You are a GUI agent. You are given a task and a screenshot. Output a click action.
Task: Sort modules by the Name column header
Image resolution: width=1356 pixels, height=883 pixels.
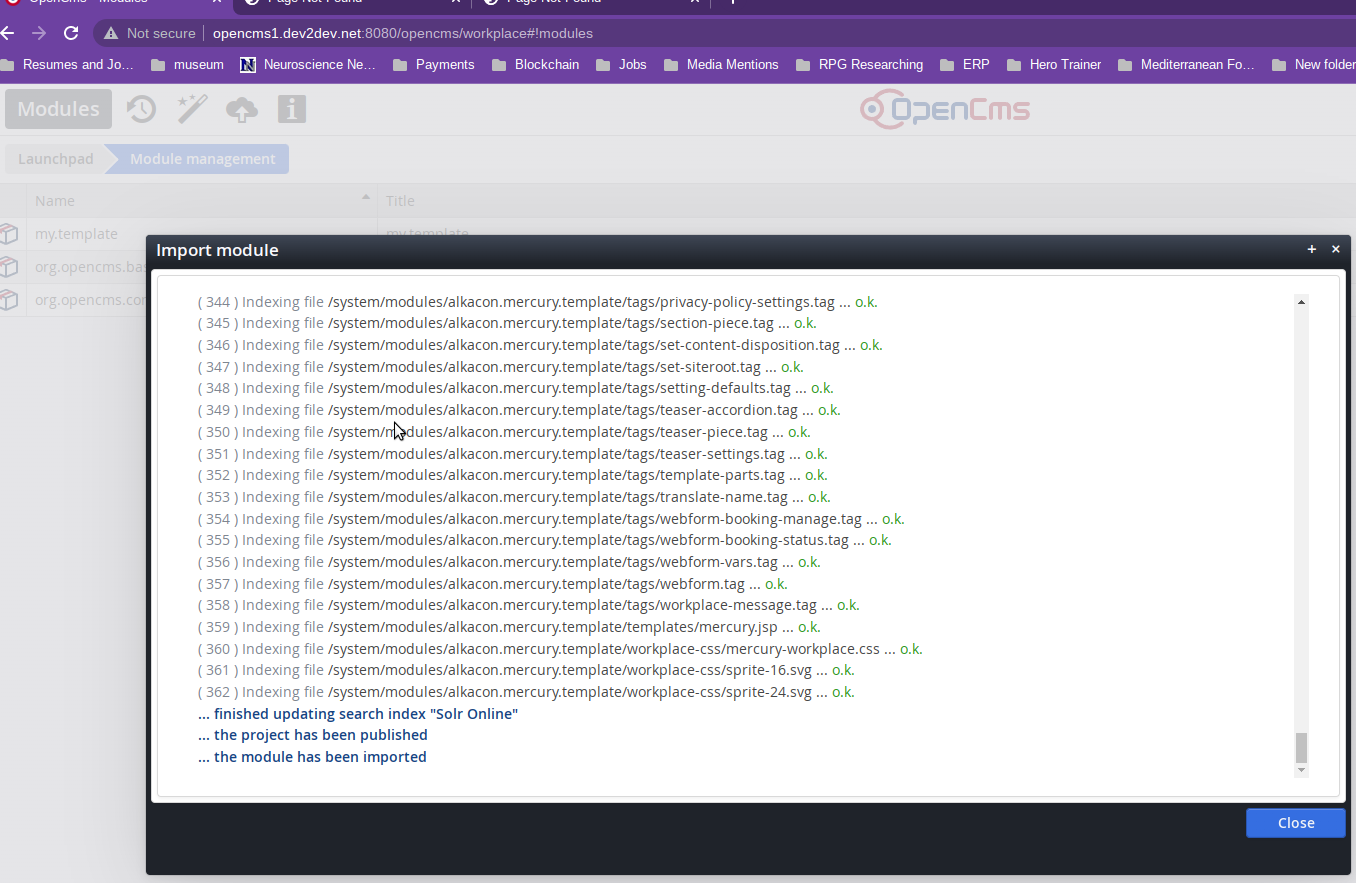pyautogui.click(x=55, y=201)
